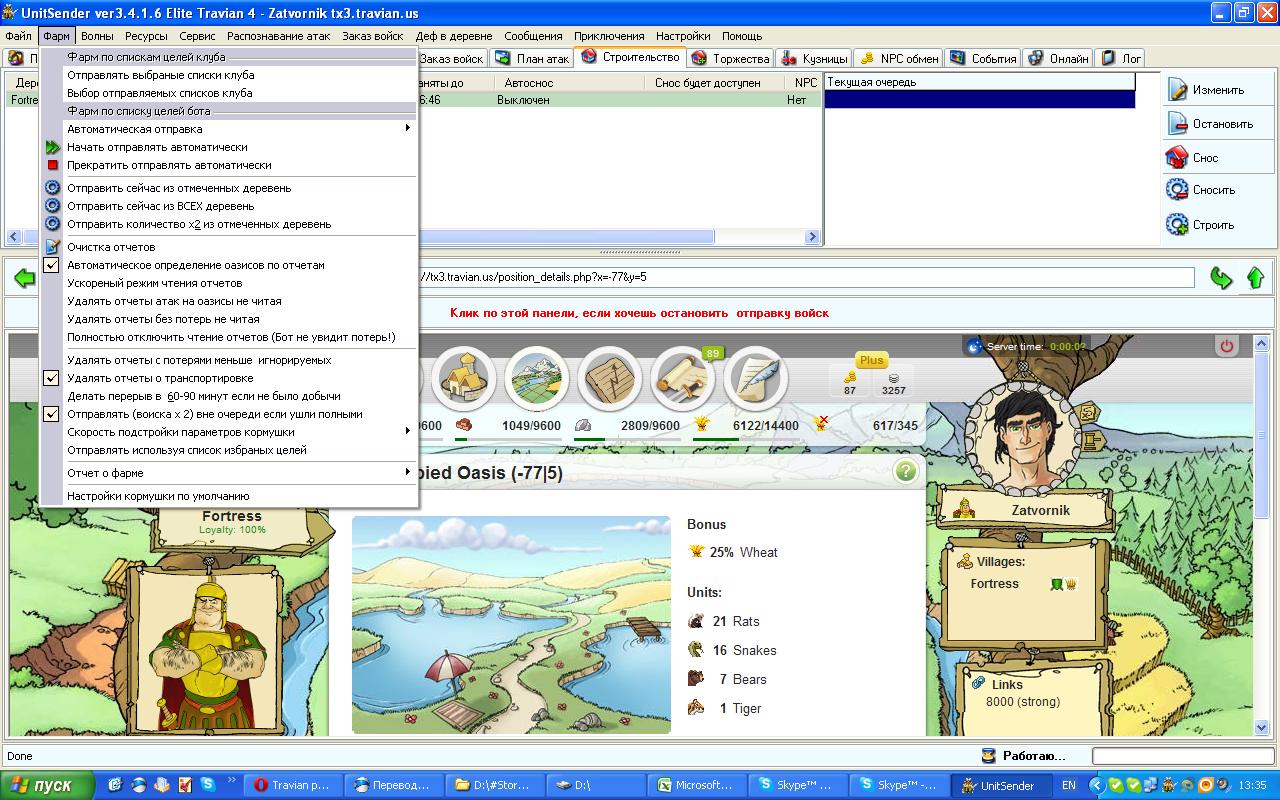Click the red stop automatic sending icon
Screen dimensions: 1280x800
point(53,165)
